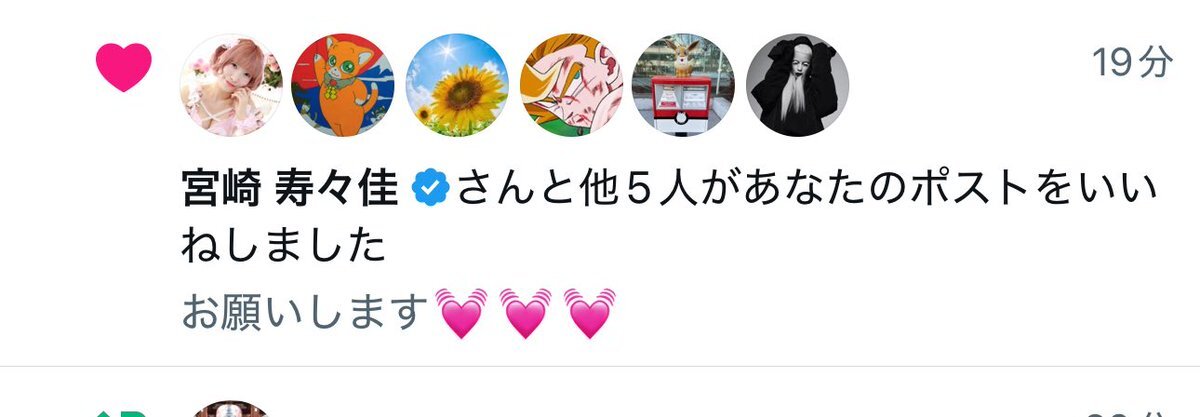
Task: Open the pink-haired girl's profile avatar
Action: click(230, 85)
